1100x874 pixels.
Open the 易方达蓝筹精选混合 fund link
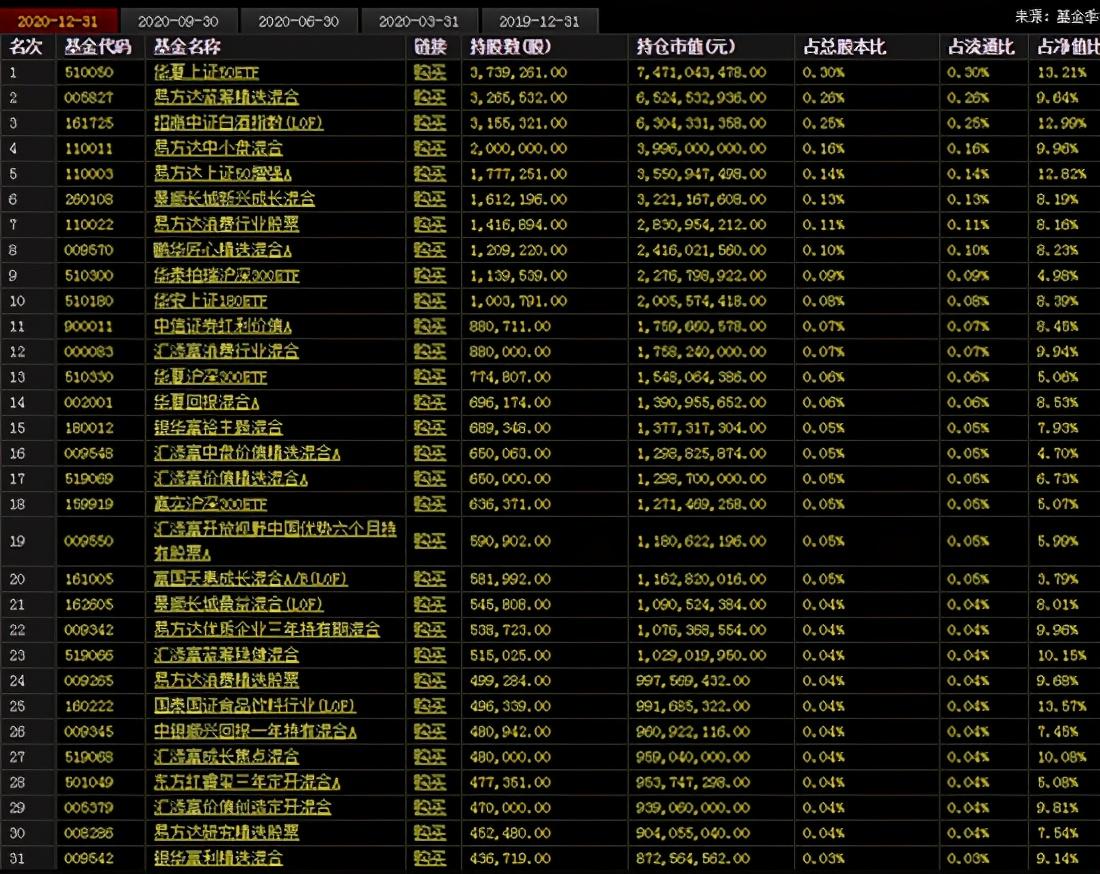(227, 98)
